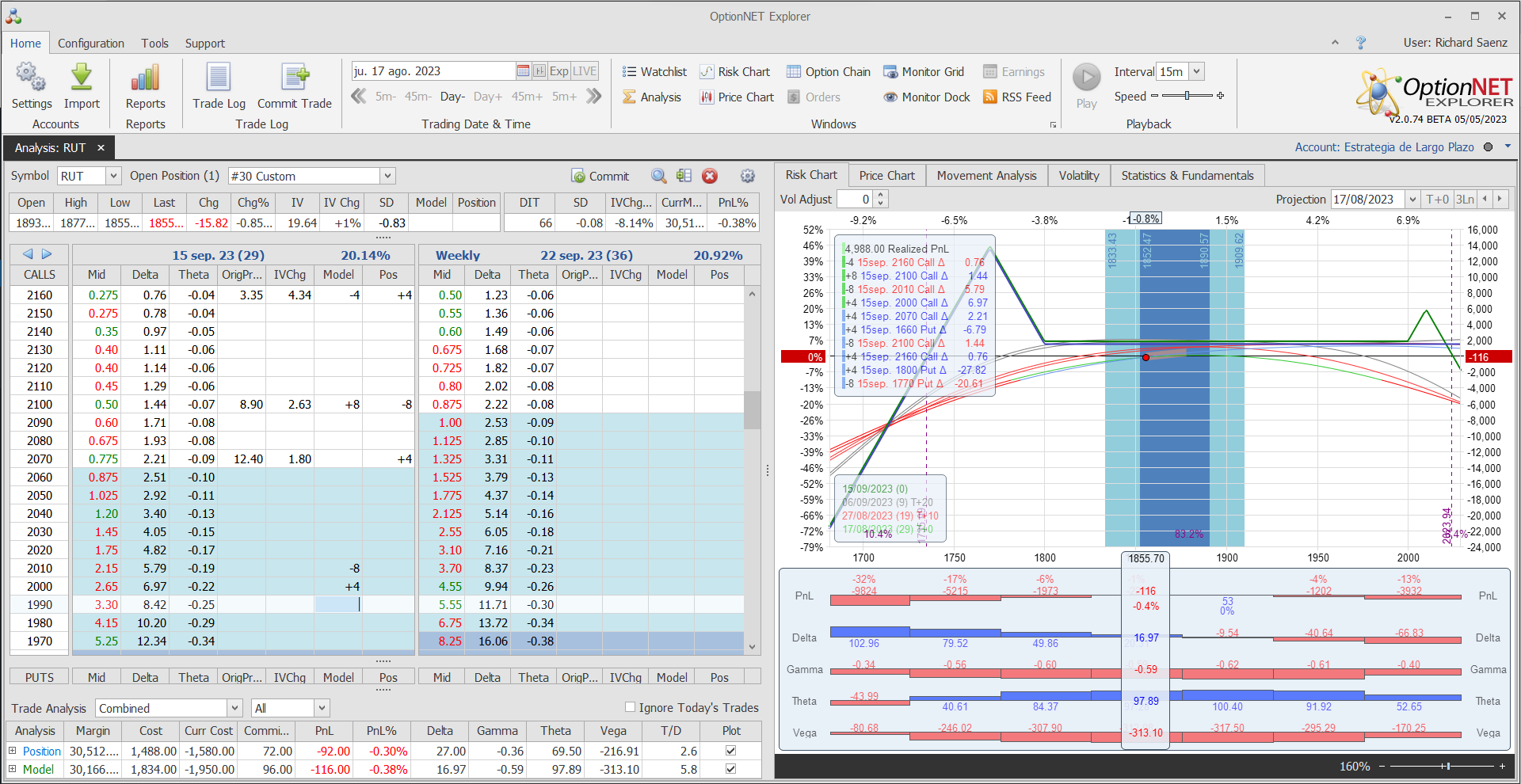Open the Monitor Dock window

926,97
